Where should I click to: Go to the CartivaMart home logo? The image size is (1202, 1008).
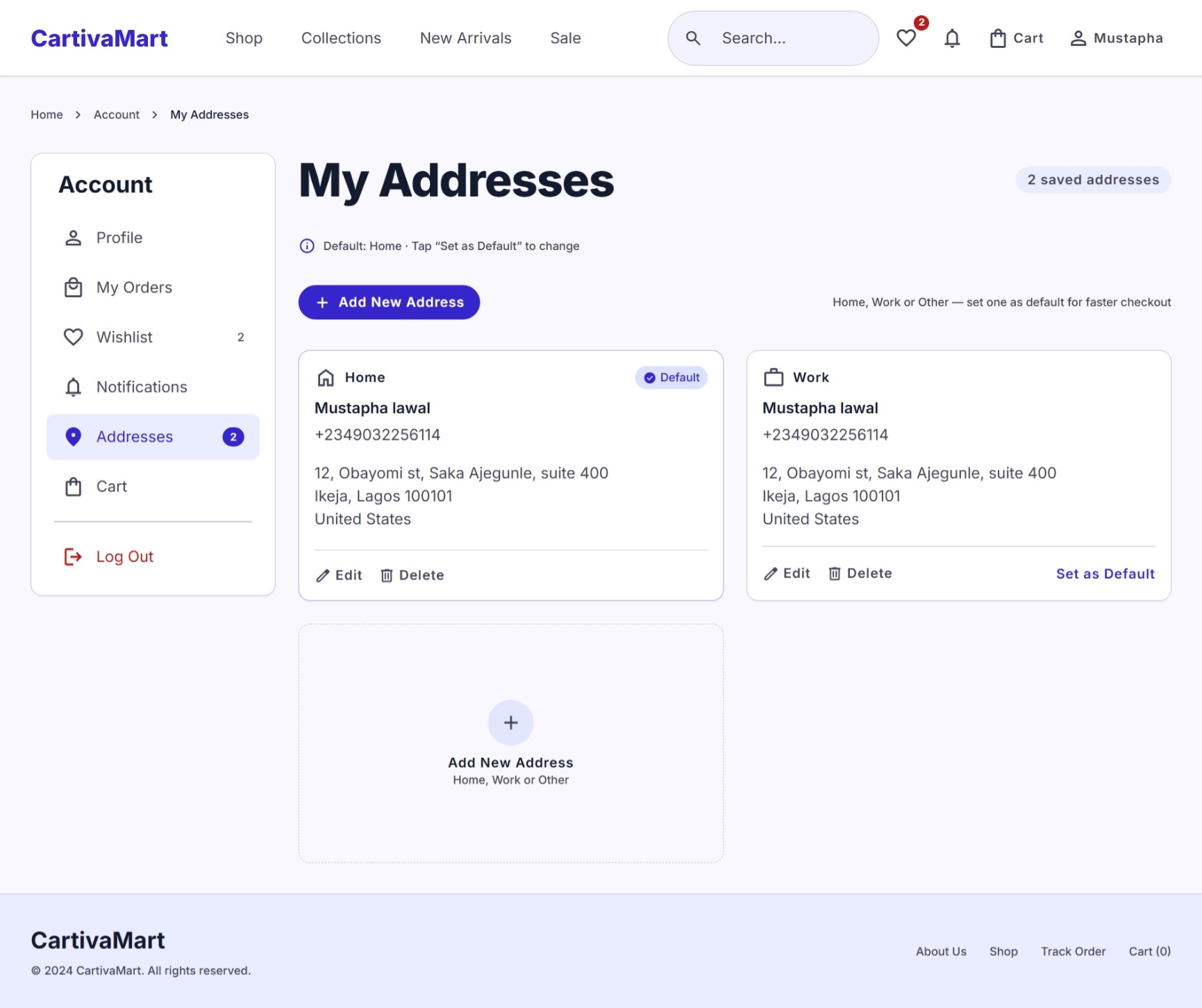99,38
